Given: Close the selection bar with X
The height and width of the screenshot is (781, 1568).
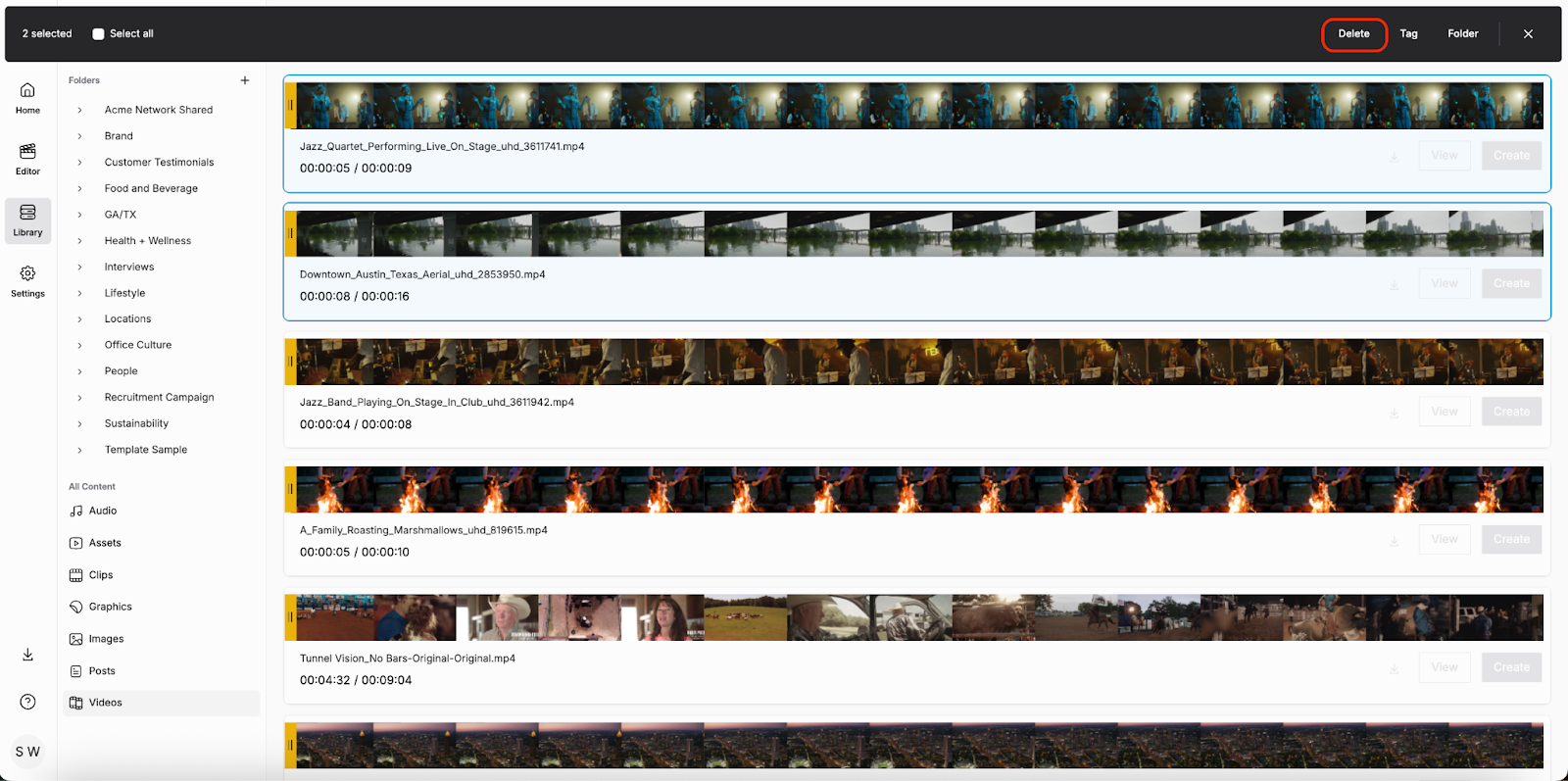Looking at the screenshot, I should click(1528, 33).
